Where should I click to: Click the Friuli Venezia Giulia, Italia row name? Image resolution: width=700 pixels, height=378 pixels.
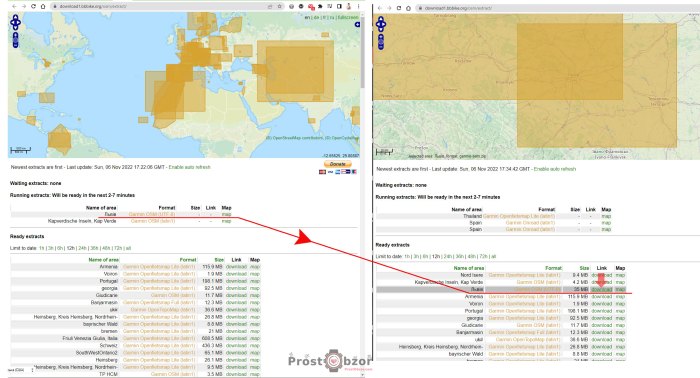pyautogui.click(x=90, y=338)
